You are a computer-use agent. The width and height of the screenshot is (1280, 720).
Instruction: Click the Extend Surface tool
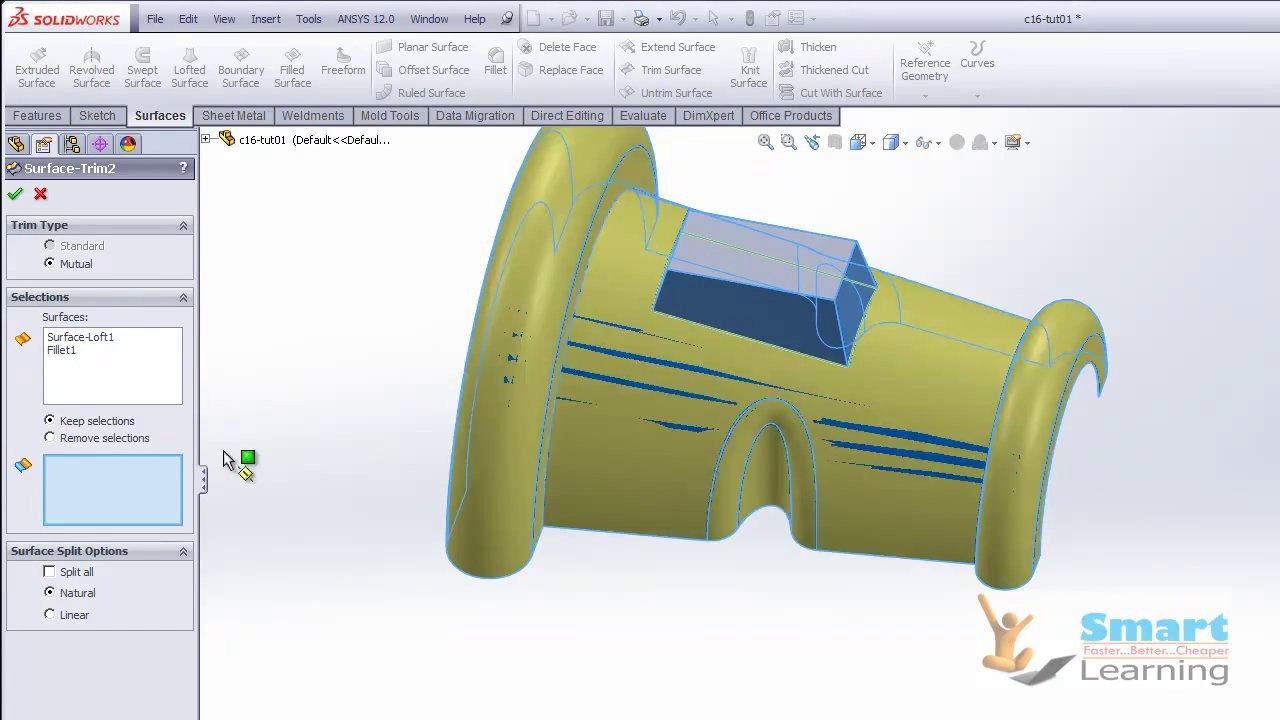[667, 47]
